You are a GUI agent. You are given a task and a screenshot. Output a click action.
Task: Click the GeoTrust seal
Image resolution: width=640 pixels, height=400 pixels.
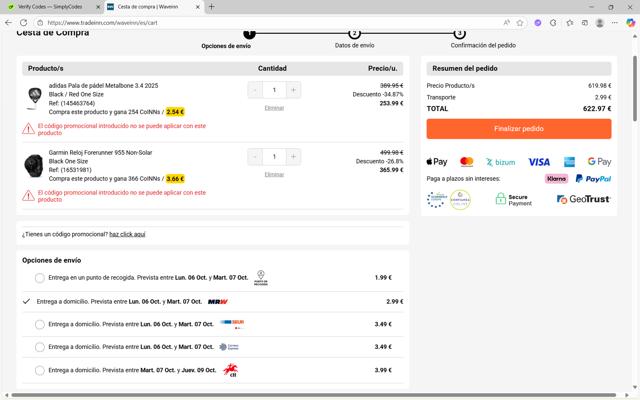coord(584,199)
